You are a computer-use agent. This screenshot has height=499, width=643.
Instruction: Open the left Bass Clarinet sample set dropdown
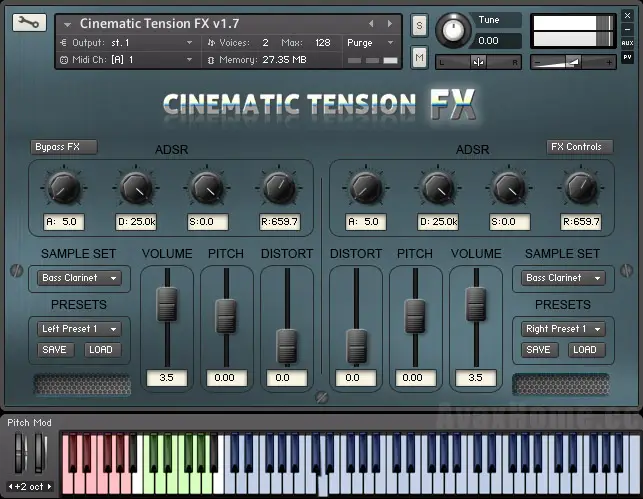[79, 278]
